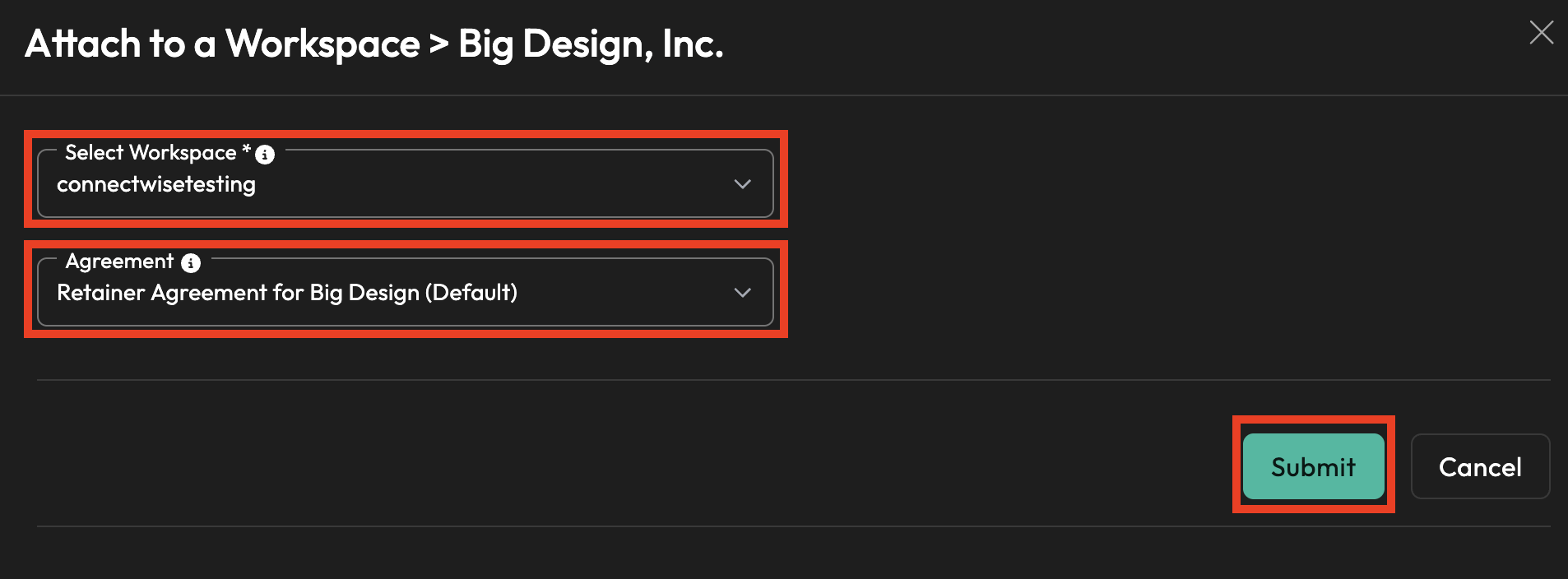Click the Select Workspace field label
This screenshot has width=1568, height=579.
click(151, 153)
